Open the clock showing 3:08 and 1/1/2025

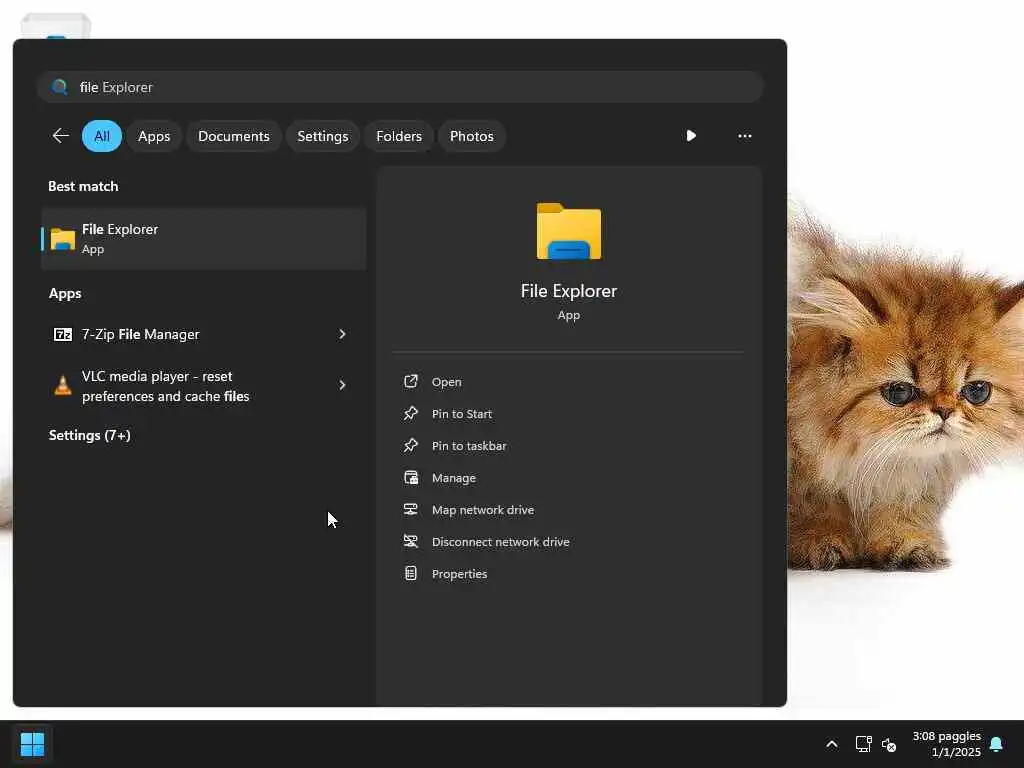click(x=946, y=744)
